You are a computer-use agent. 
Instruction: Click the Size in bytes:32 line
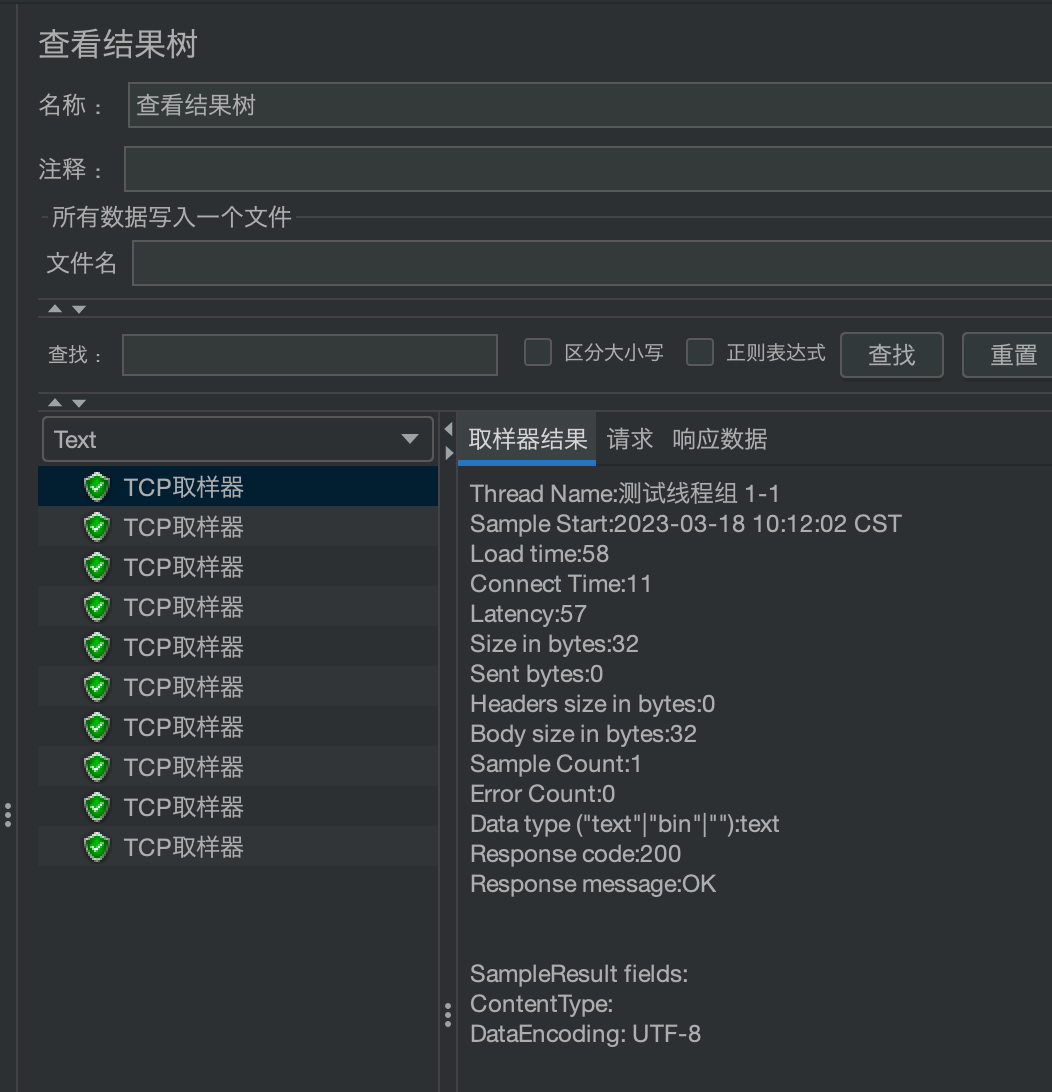tap(554, 644)
